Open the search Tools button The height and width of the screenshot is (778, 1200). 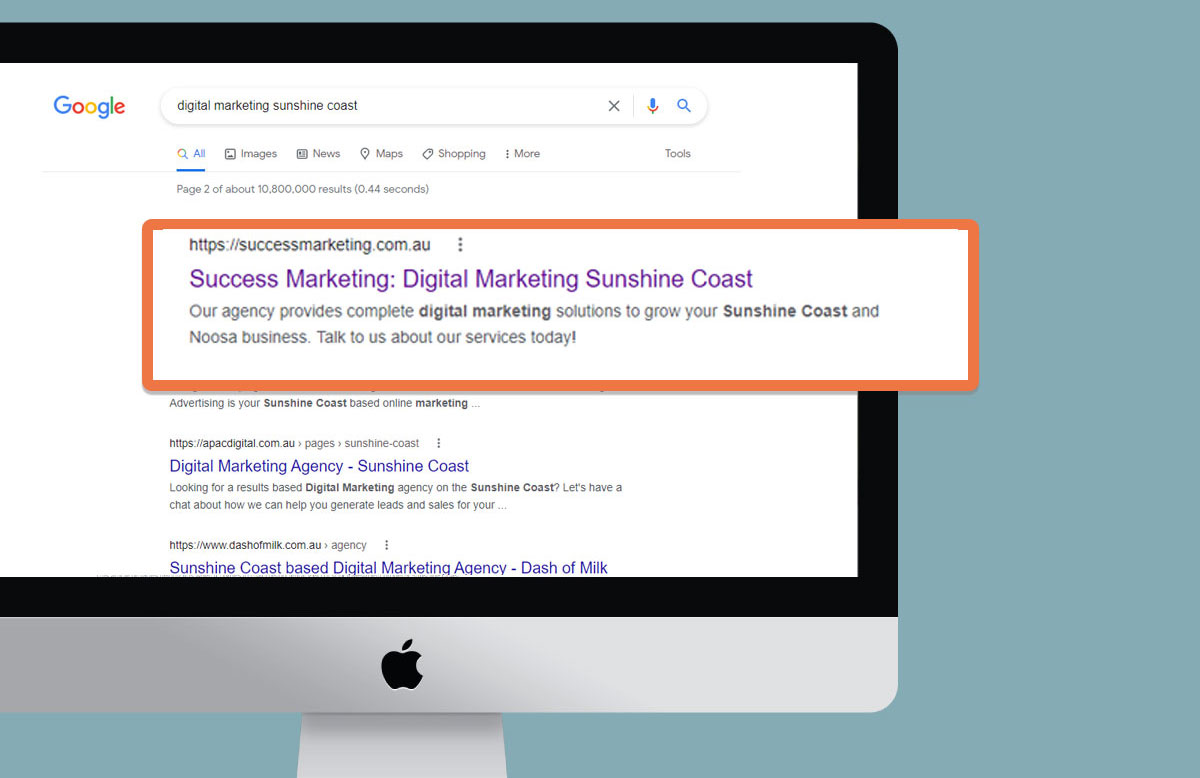(678, 154)
